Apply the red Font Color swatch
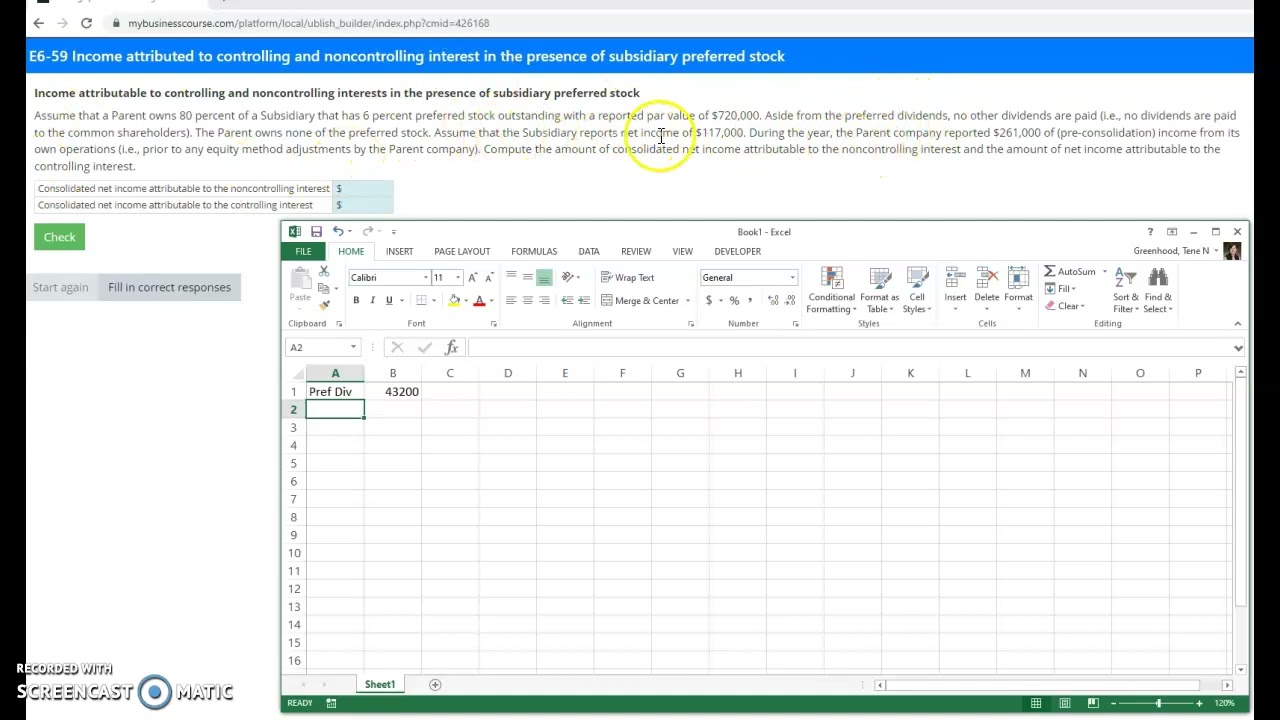The width and height of the screenshot is (1280, 720). pyautogui.click(x=479, y=300)
